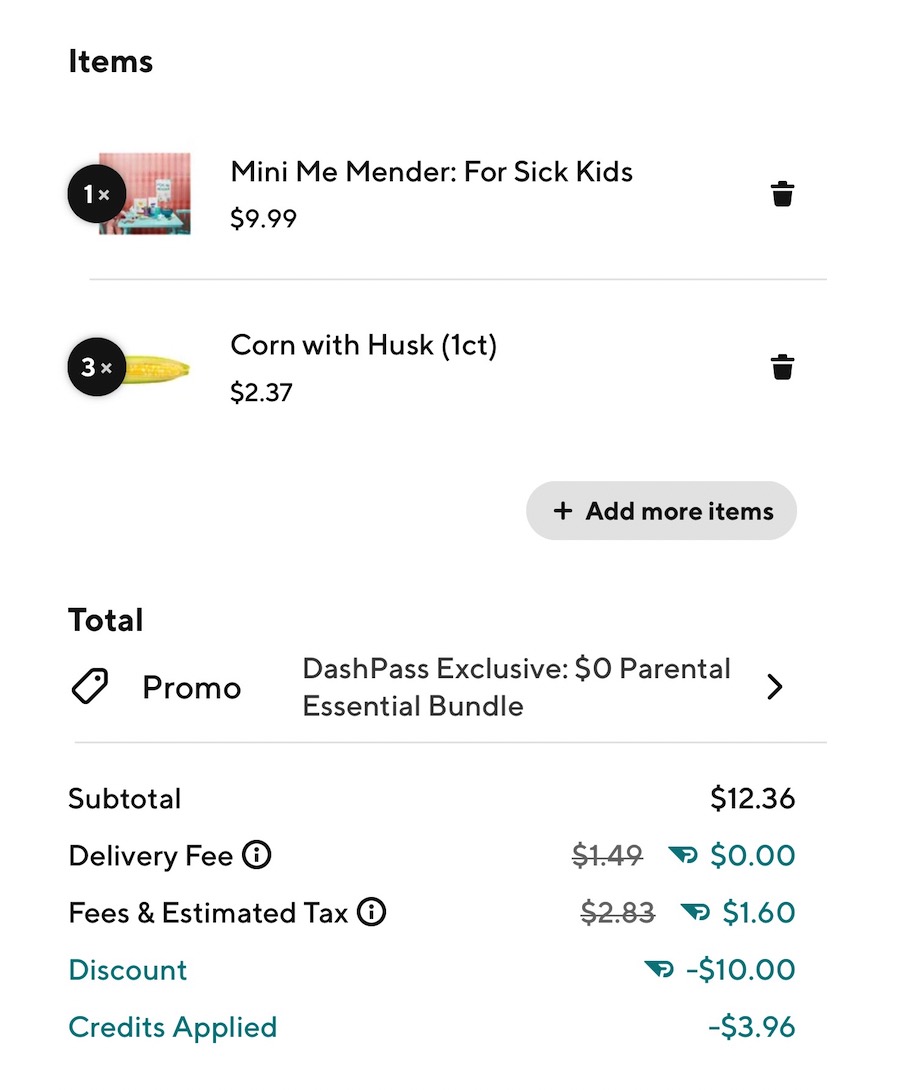Delete the Mini Me Mender item
Screen dimensions: 898x1090
point(782,194)
